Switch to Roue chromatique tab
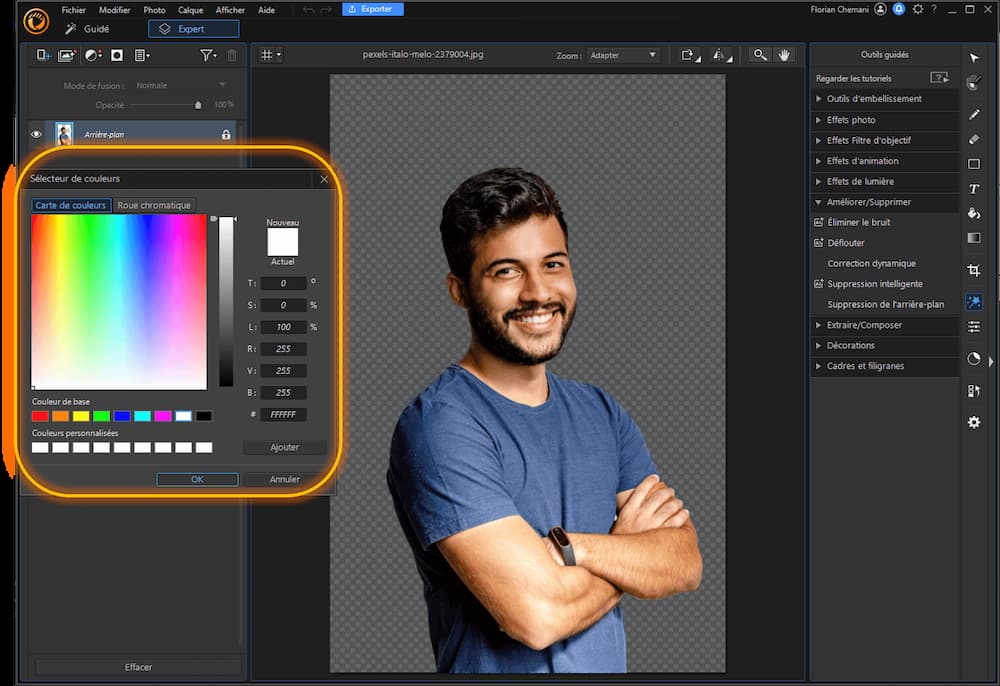Viewport: 1000px width, 686px height. point(154,205)
